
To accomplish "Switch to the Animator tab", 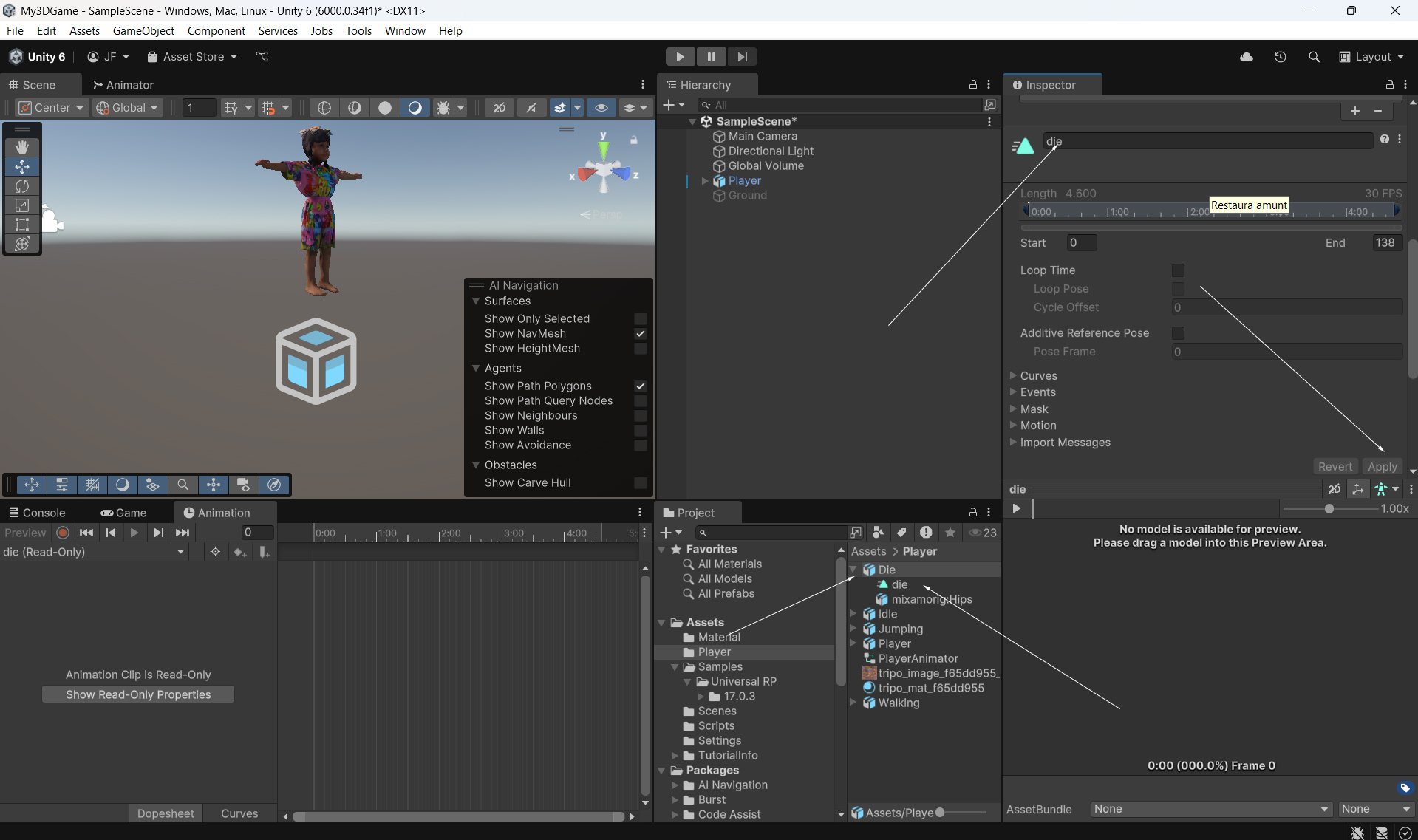I will click(123, 85).
